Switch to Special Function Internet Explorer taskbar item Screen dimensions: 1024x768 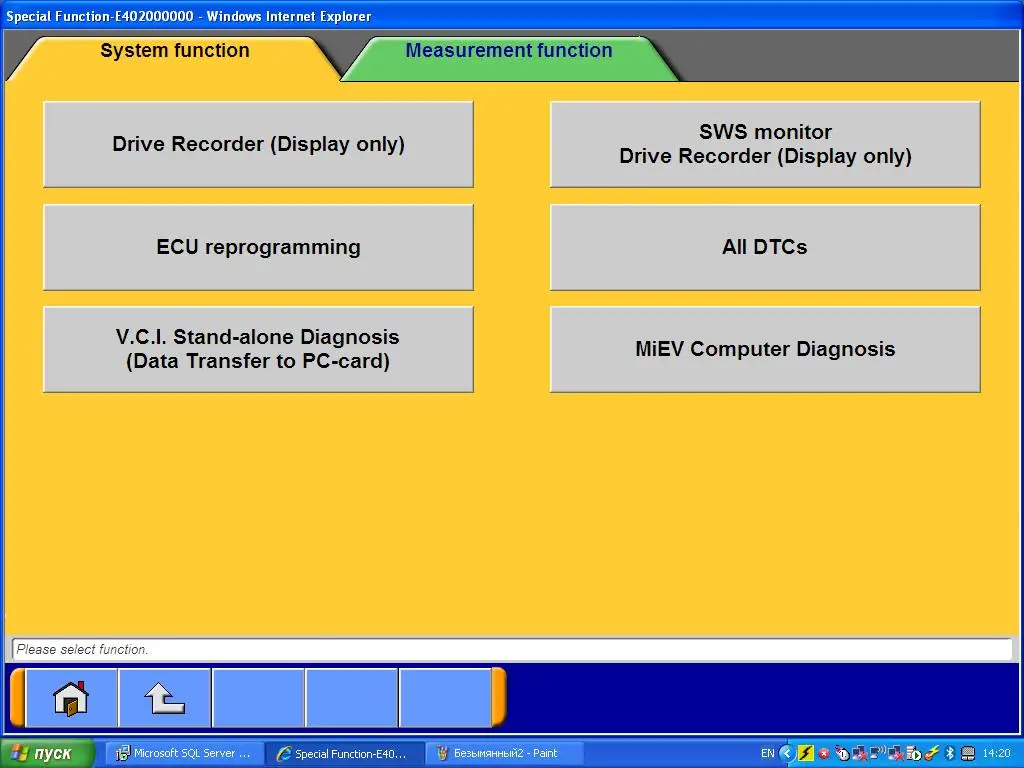click(x=344, y=754)
